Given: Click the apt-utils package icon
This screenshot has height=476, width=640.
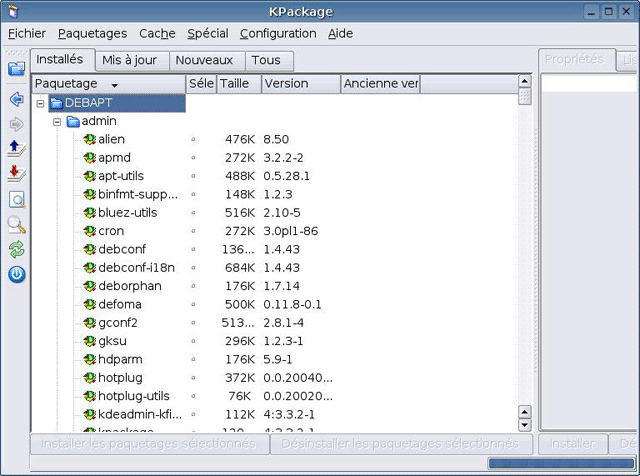Looking at the screenshot, I should [x=89, y=176].
